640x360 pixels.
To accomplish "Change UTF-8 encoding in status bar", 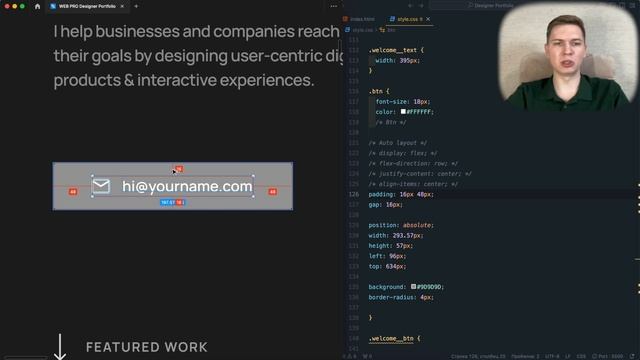I will (552, 356).
